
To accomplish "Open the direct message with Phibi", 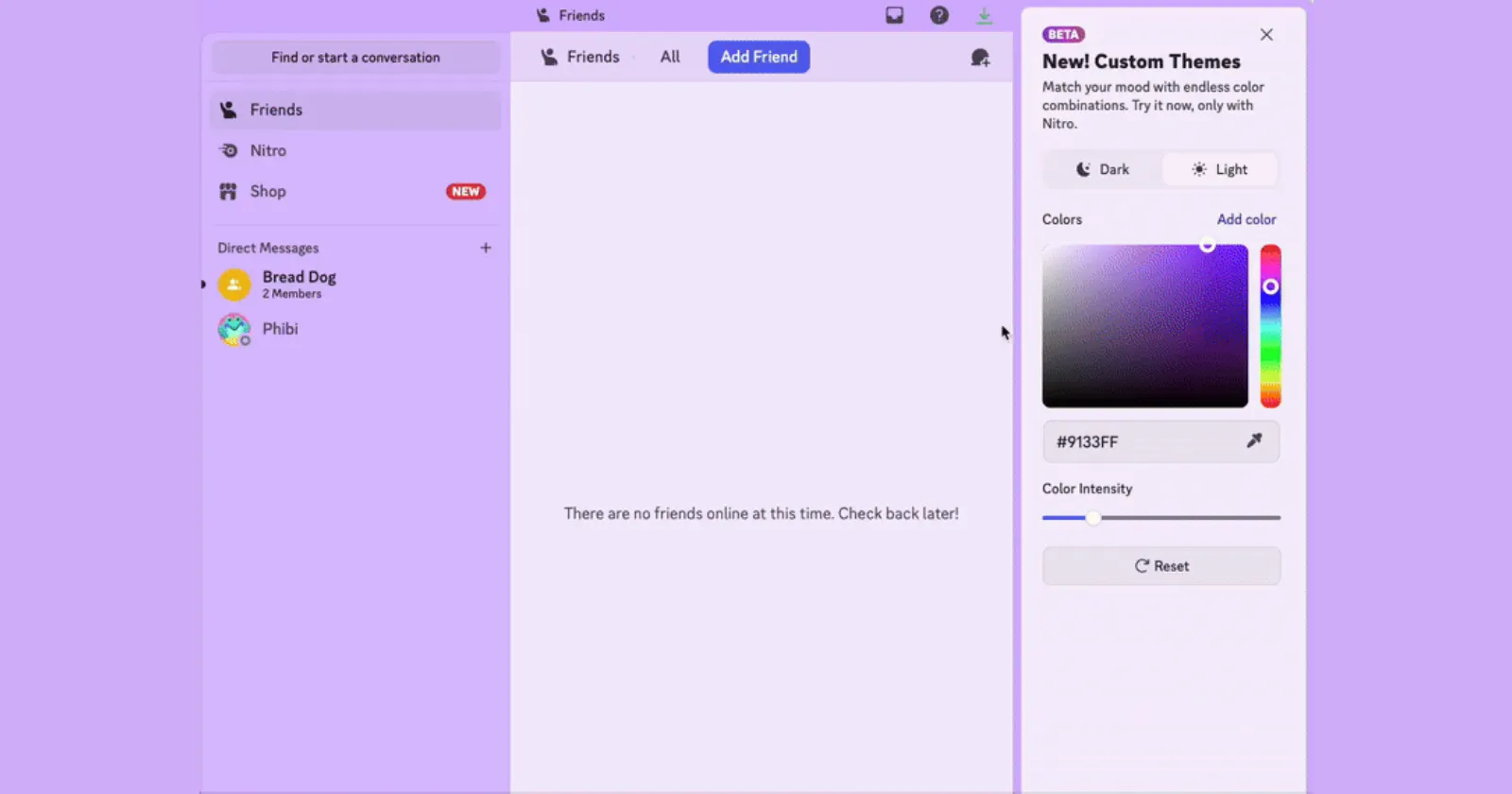I will (355, 329).
